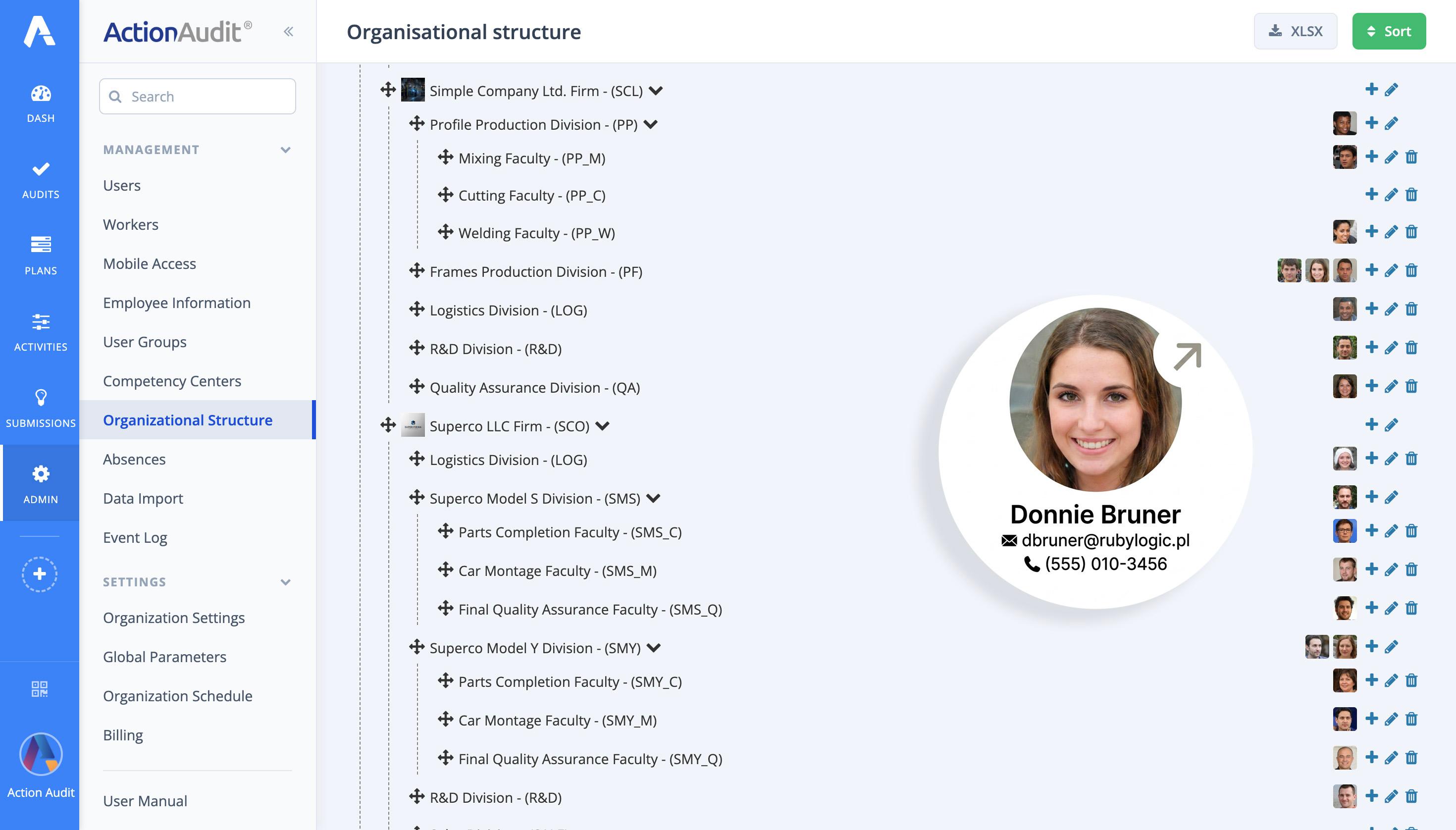Open Competency Centers
Image resolution: width=1456 pixels, height=830 pixels.
(172, 381)
